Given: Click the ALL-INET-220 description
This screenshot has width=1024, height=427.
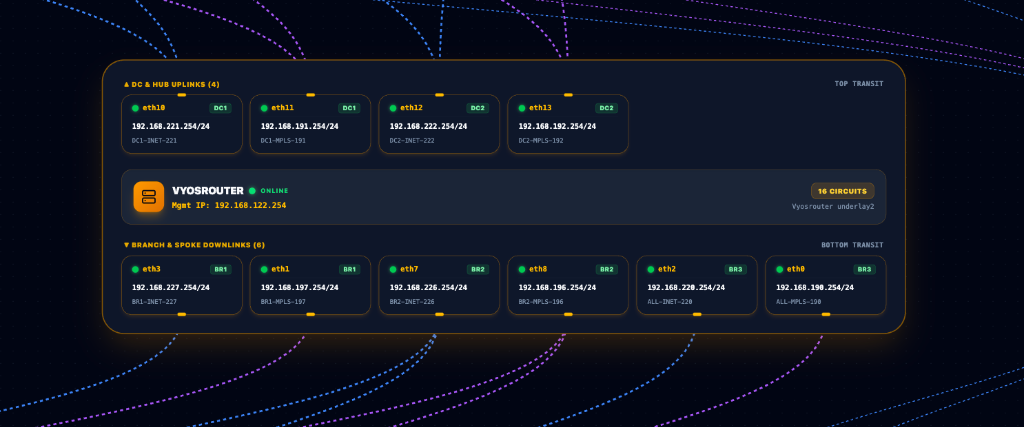Looking at the screenshot, I should 669,302.
